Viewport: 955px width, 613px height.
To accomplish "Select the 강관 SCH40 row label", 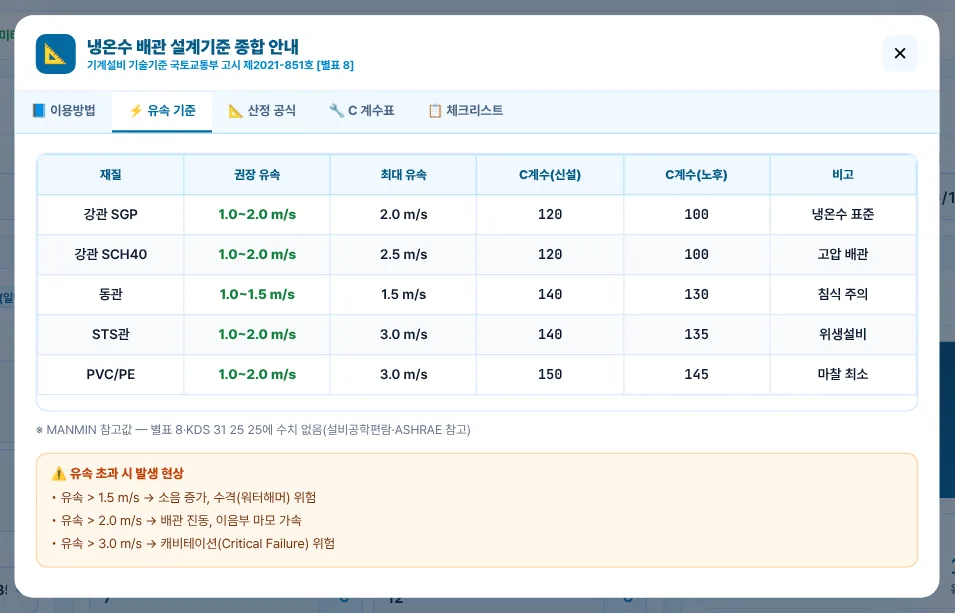I will pyautogui.click(x=111, y=254).
